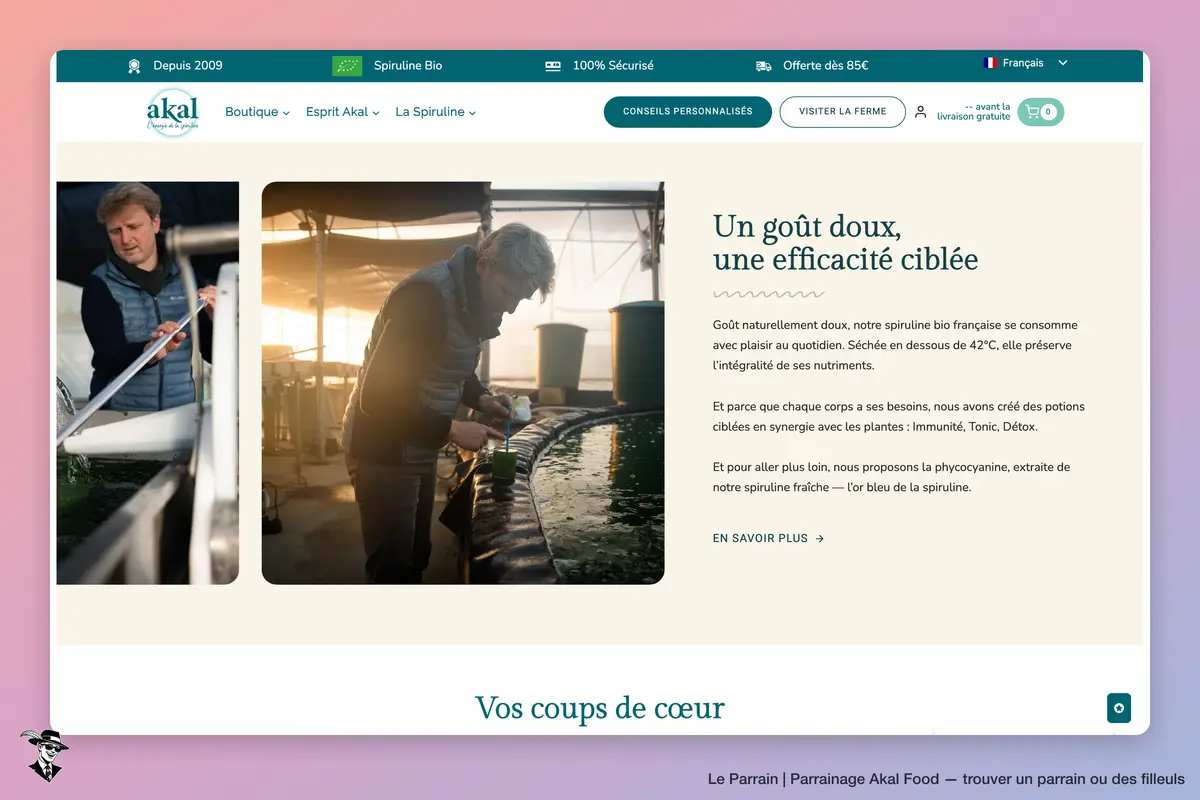Image resolution: width=1200 pixels, height=800 pixels.
Task: Click the language dropdown chevron
Action: coord(1063,63)
